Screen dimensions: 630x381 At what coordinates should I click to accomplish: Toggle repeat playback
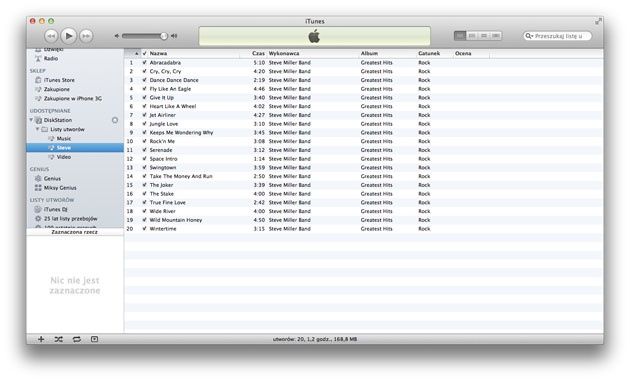coord(76,339)
